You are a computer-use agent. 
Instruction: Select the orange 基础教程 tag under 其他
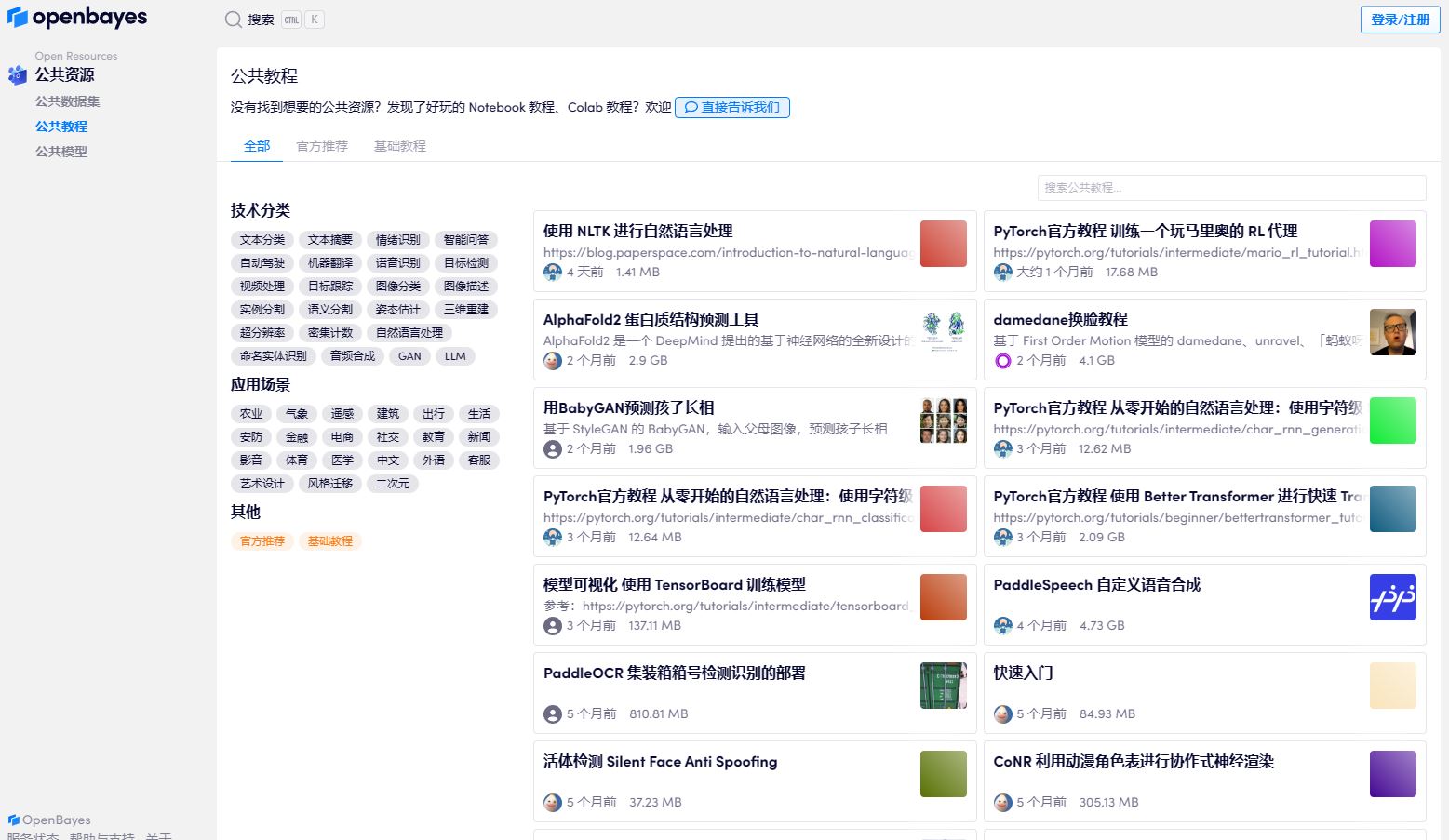[330, 541]
